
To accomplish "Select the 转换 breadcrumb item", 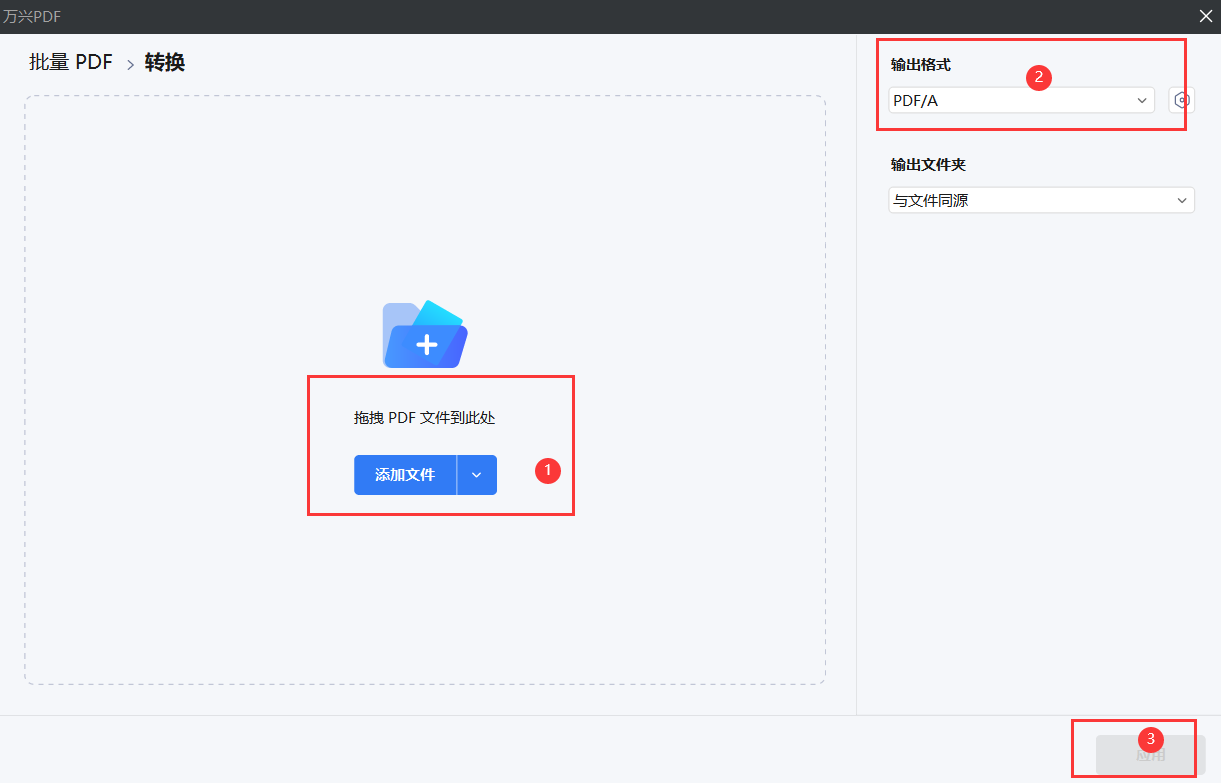I will [x=165, y=62].
